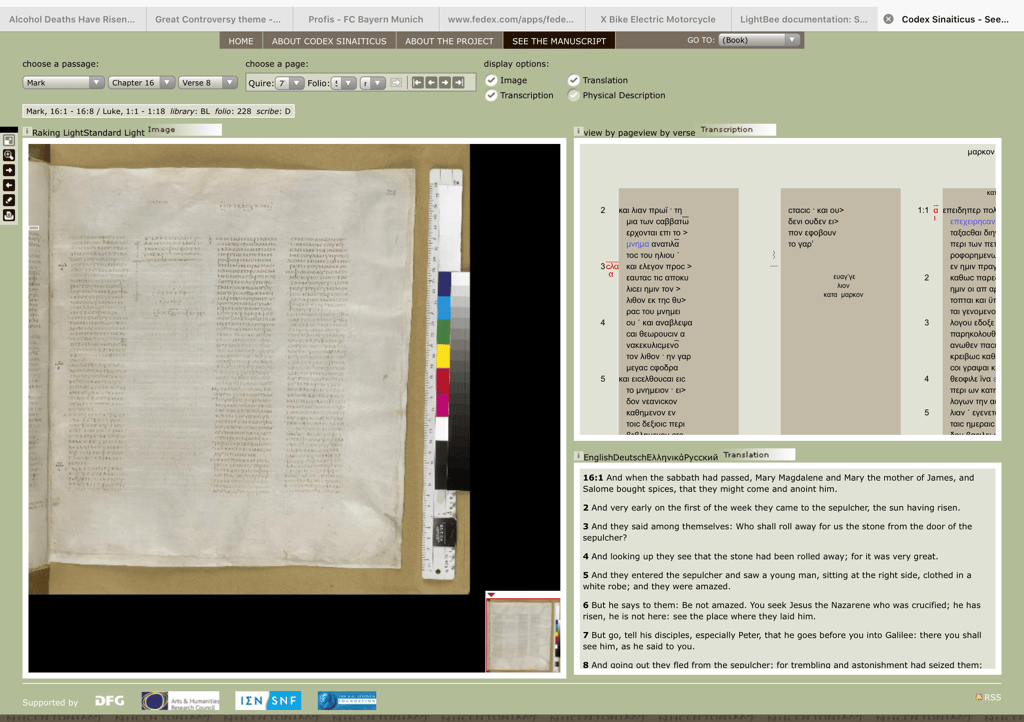This screenshot has height=722, width=1024.
Task: Click the blue word μνημα in transcription
Action: tap(637, 244)
